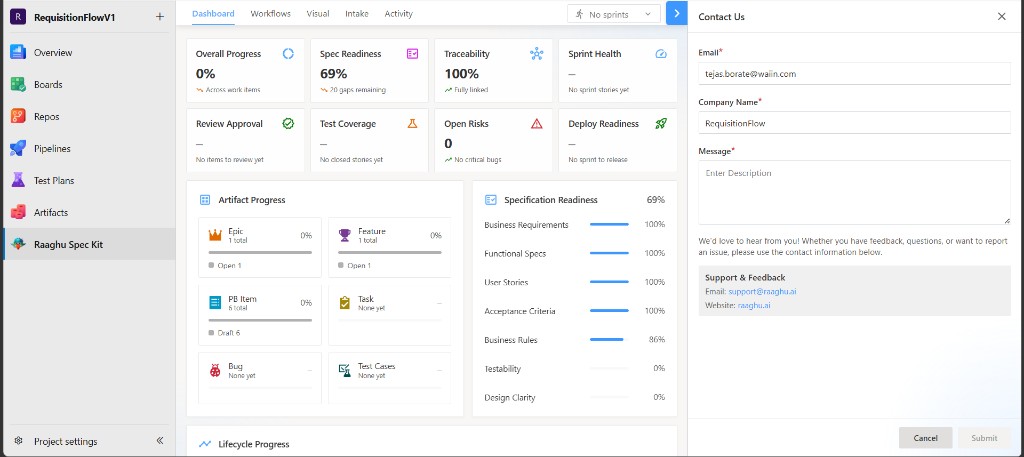Switch to the Intake tab
The width and height of the screenshot is (1024, 457).
coord(357,14)
